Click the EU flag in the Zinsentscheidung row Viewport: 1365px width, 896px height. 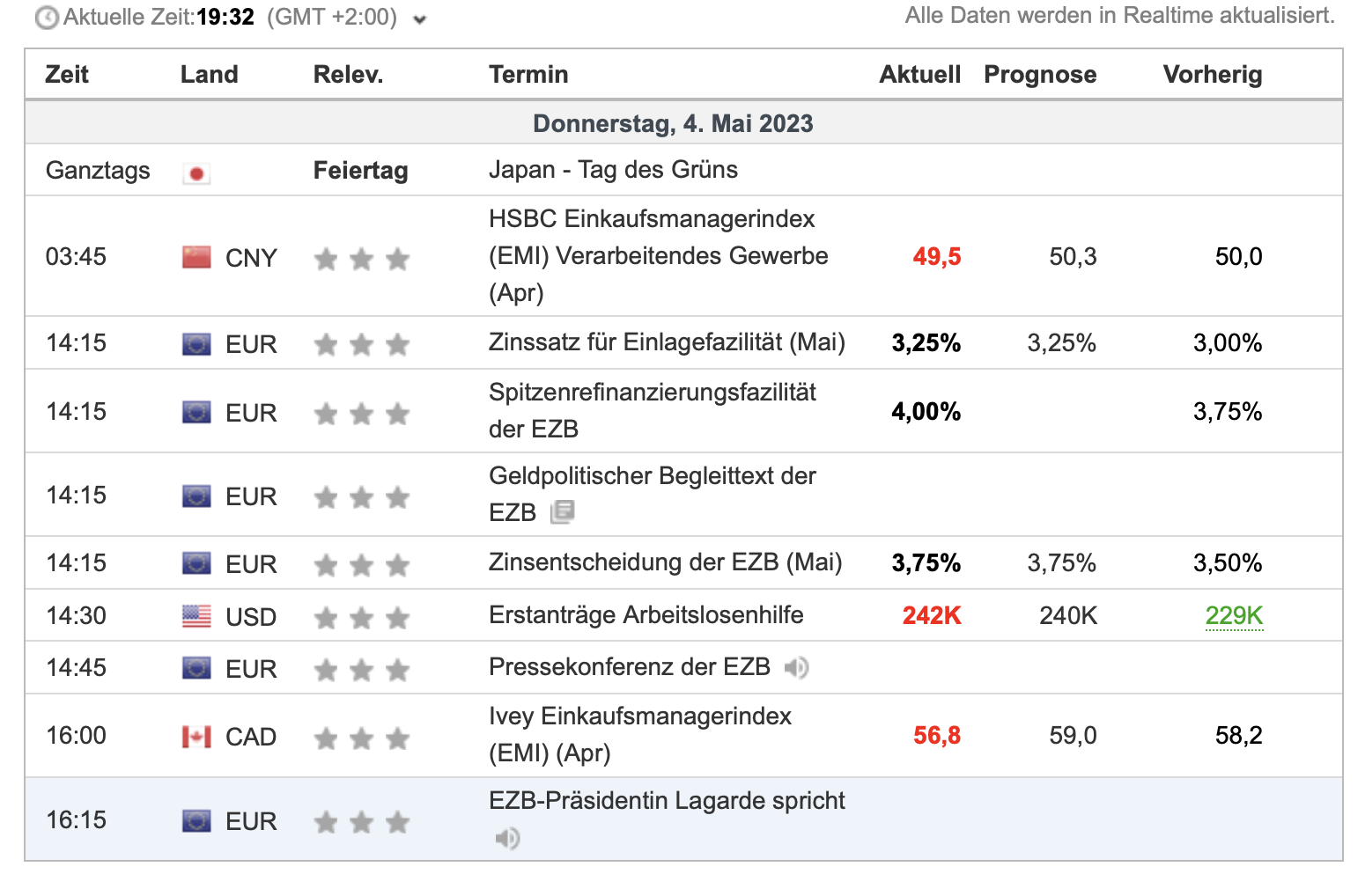196,562
